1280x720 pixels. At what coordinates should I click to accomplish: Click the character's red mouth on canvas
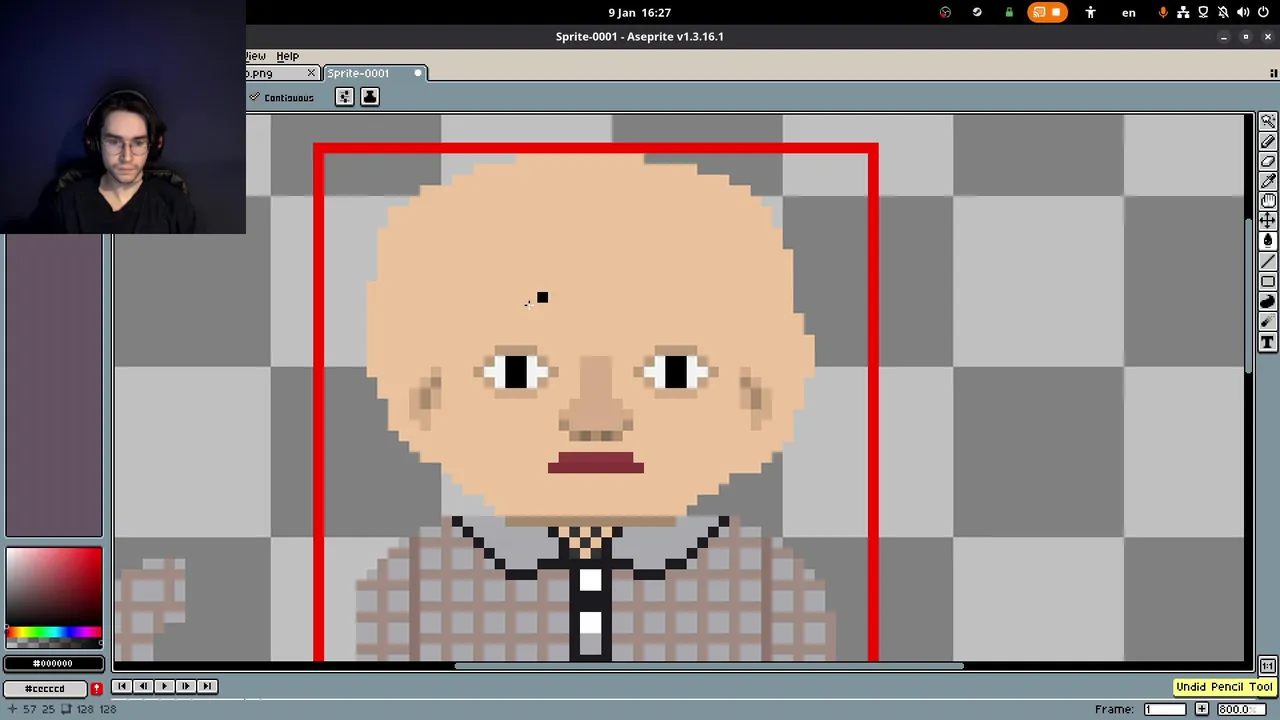[596, 463]
